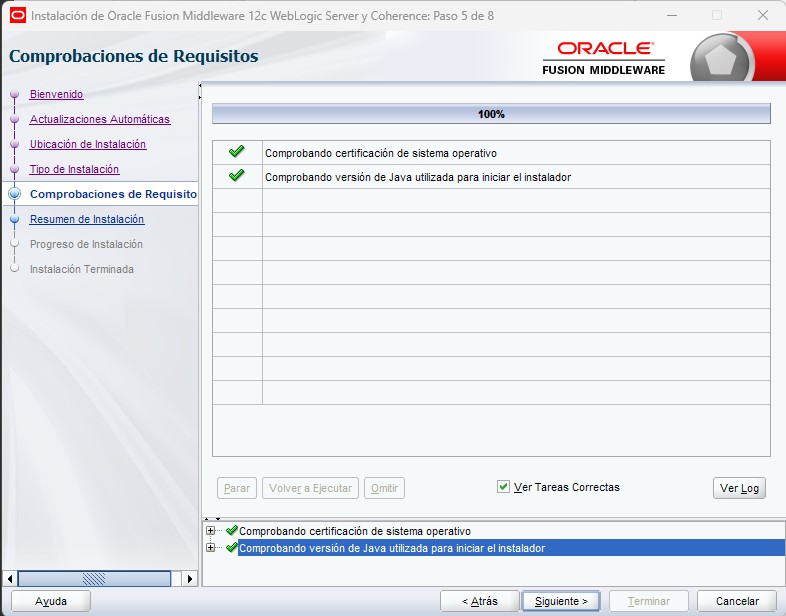Image resolution: width=786 pixels, height=616 pixels.
Task: Click the Actualizaciones Automáticas step bullet
Action: coord(15,119)
